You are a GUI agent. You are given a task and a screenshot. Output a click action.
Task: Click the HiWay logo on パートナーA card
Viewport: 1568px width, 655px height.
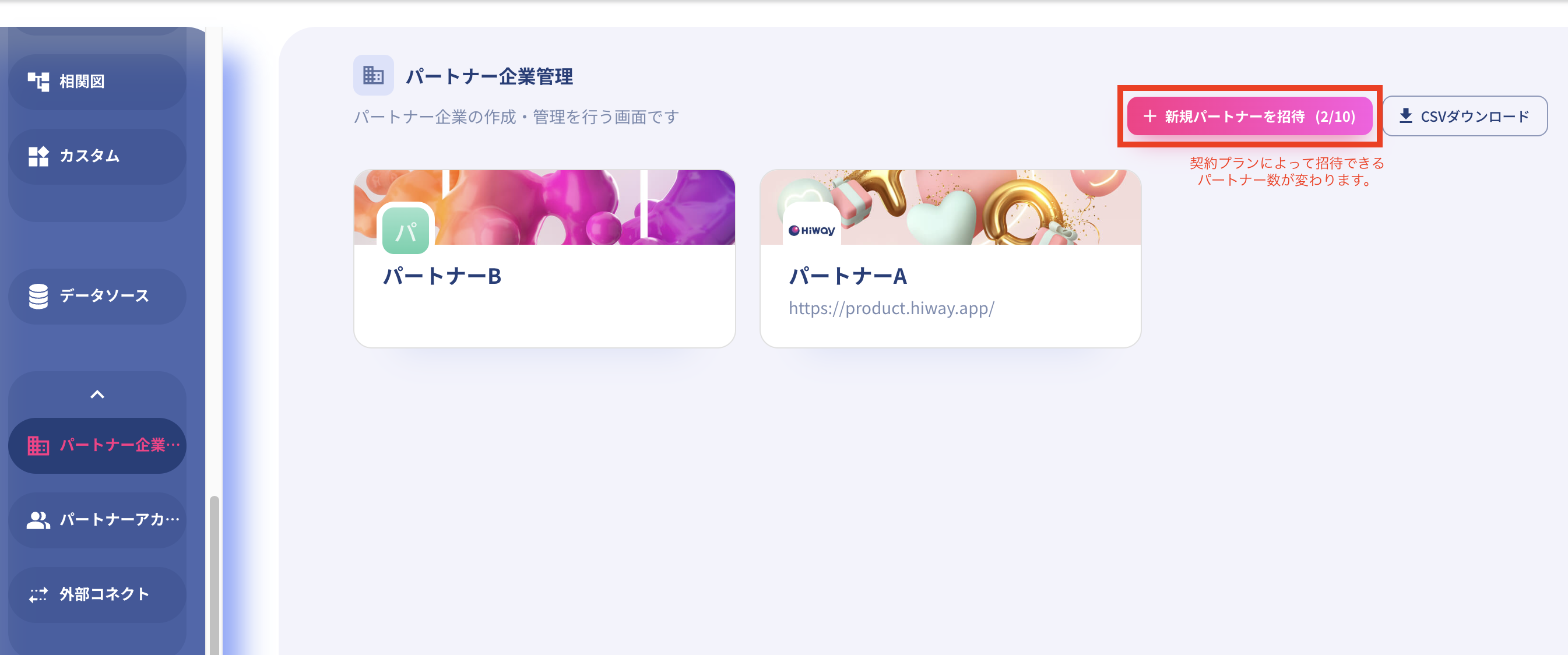[x=811, y=231]
